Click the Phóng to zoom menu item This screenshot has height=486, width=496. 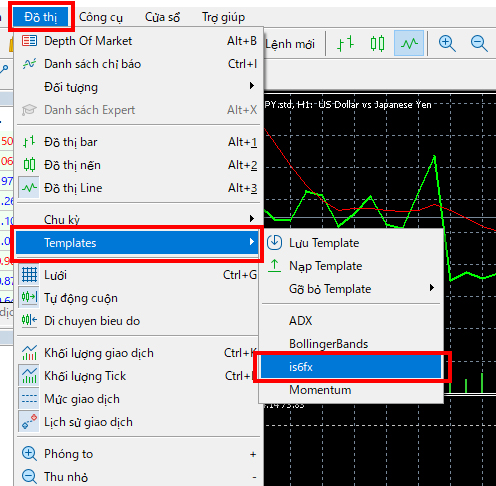[138, 454]
